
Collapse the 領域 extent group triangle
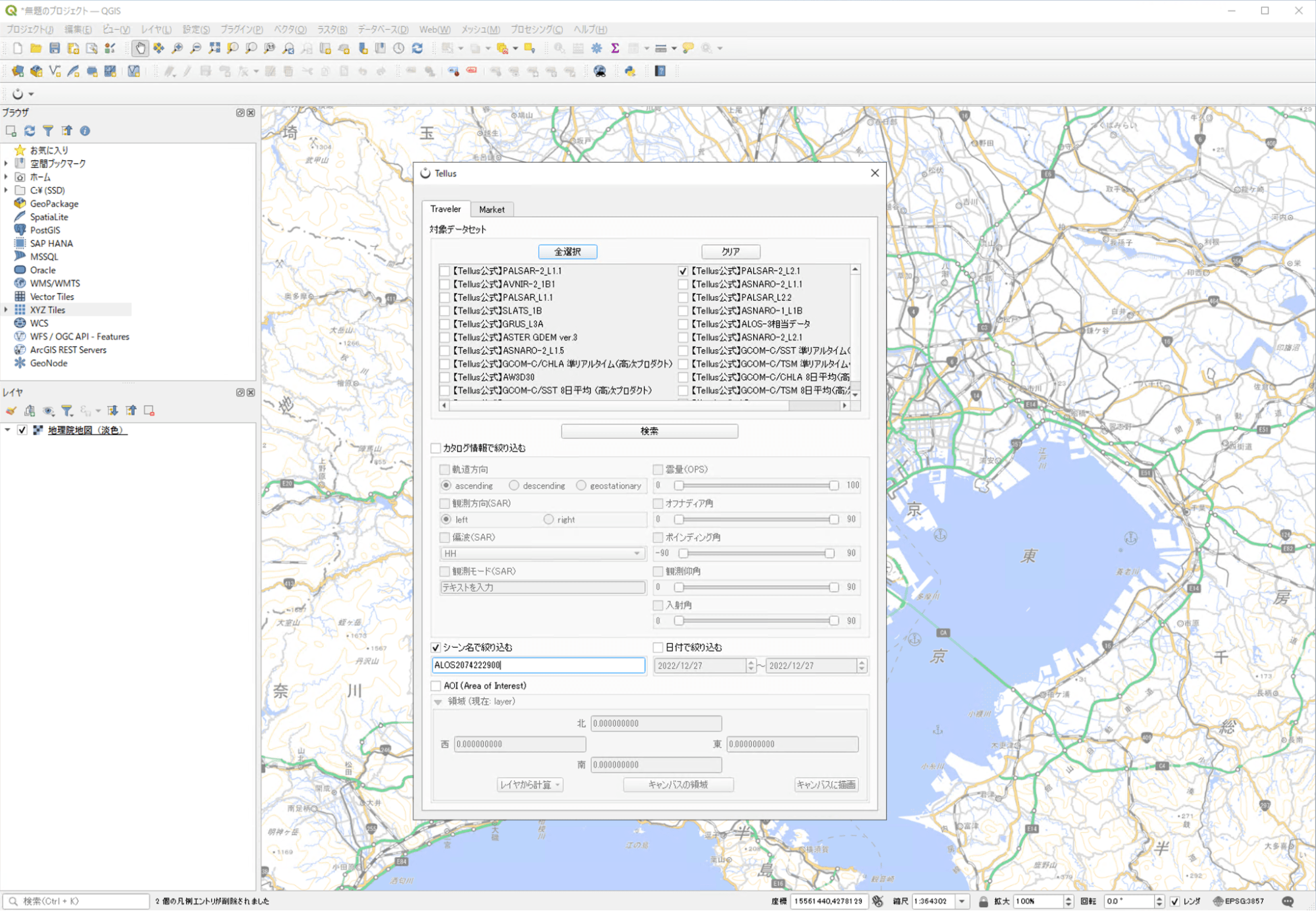coord(438,702)
